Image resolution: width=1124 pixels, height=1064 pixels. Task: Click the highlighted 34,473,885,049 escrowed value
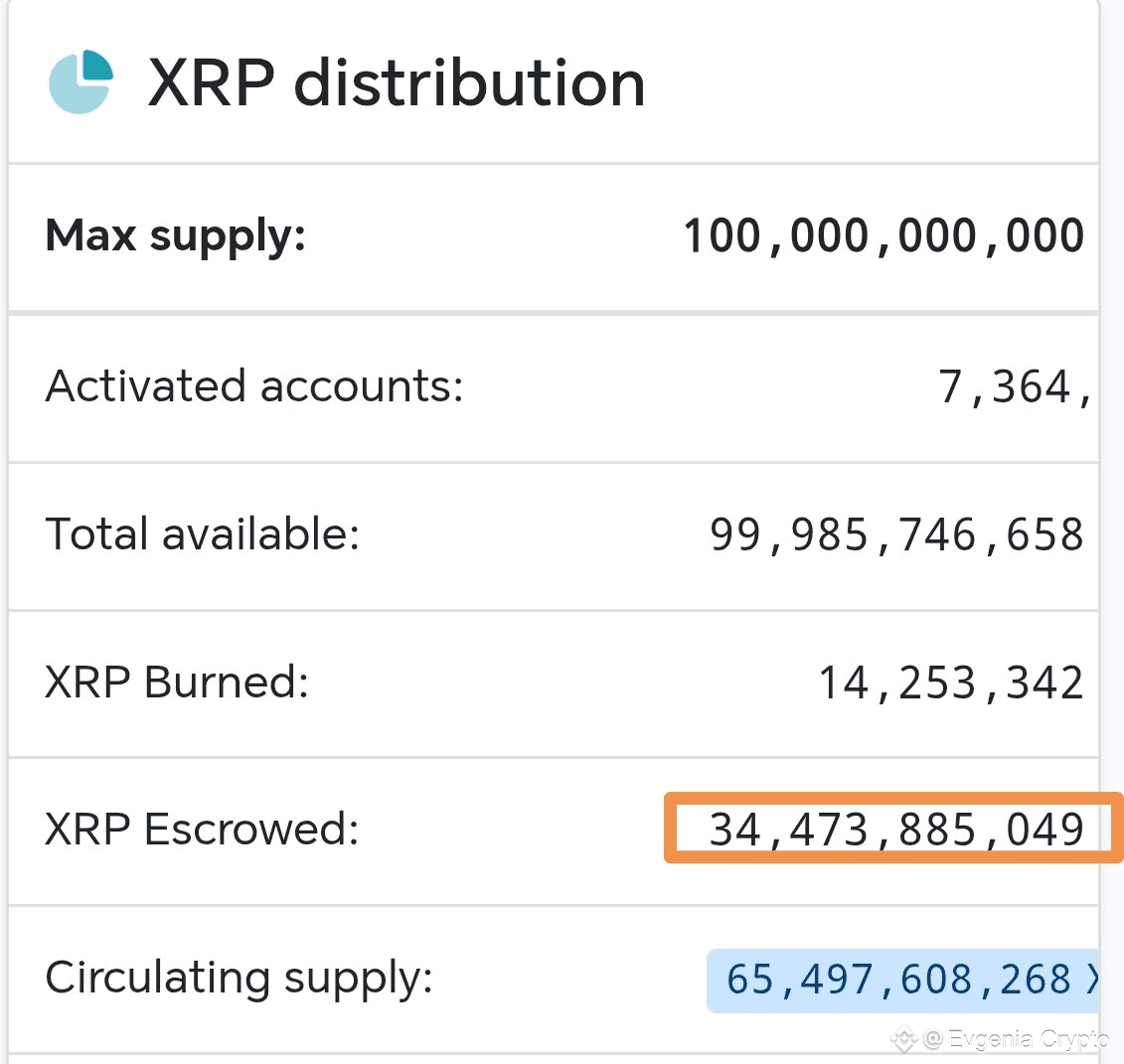(896, 829)
